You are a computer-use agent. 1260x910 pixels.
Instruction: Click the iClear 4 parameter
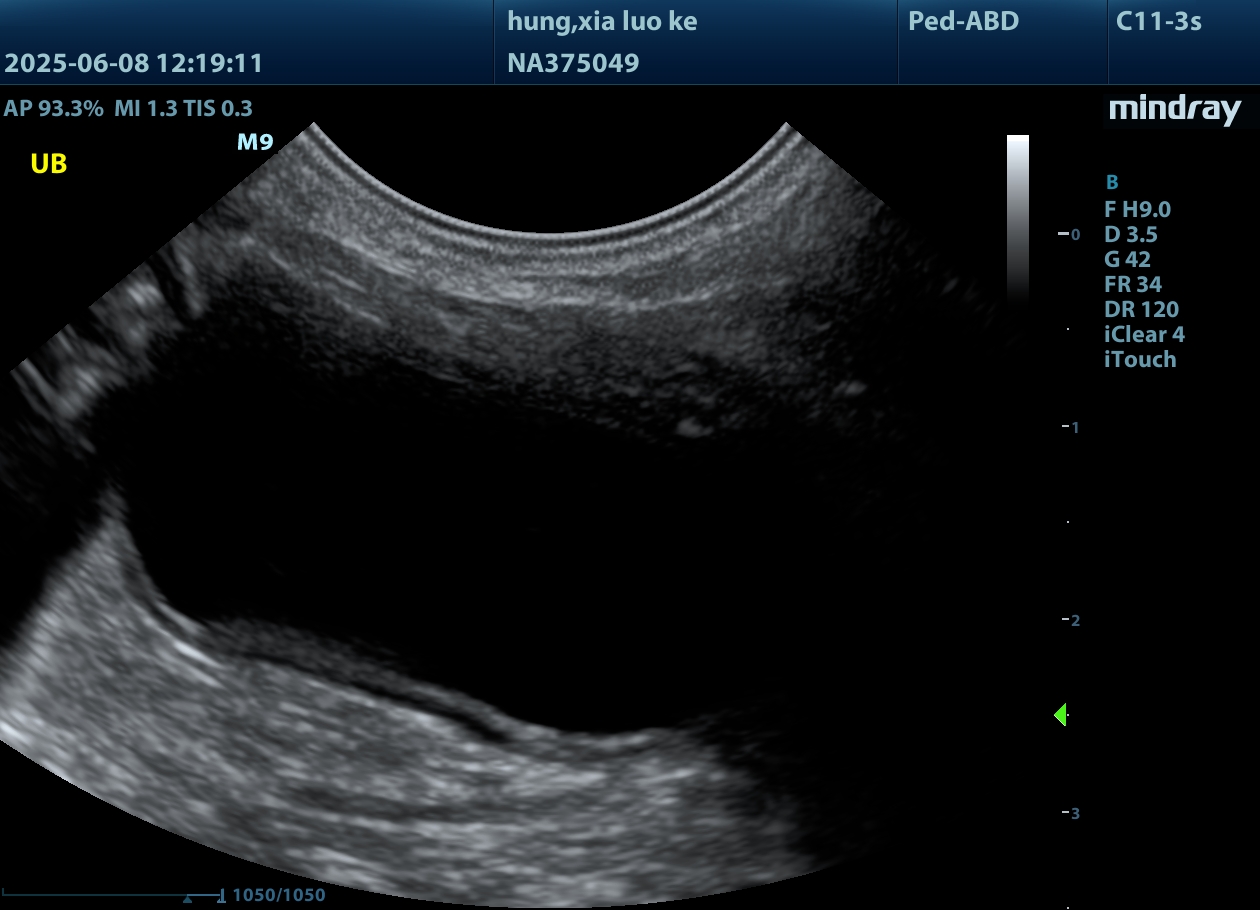point(1144,335)
